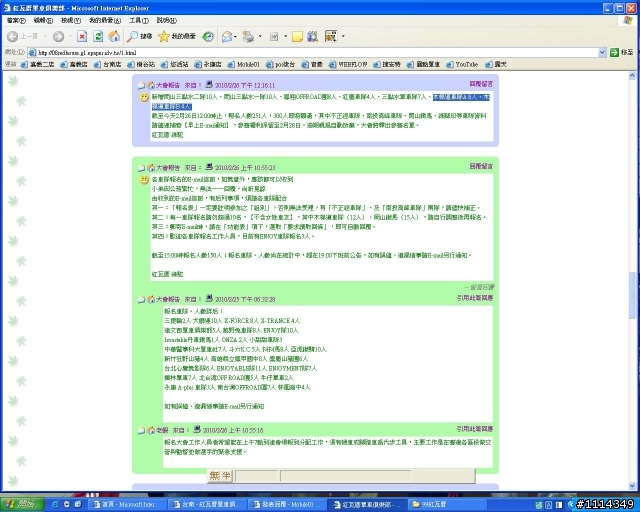Click the middle quick launch media icon
The image size is (640, 512).
coord(67,505)
